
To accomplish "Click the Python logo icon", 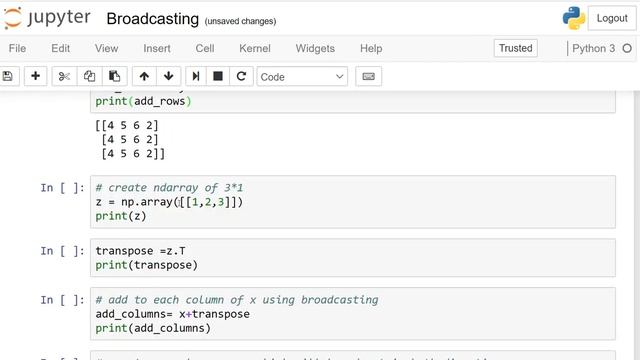I will [573, 18].
